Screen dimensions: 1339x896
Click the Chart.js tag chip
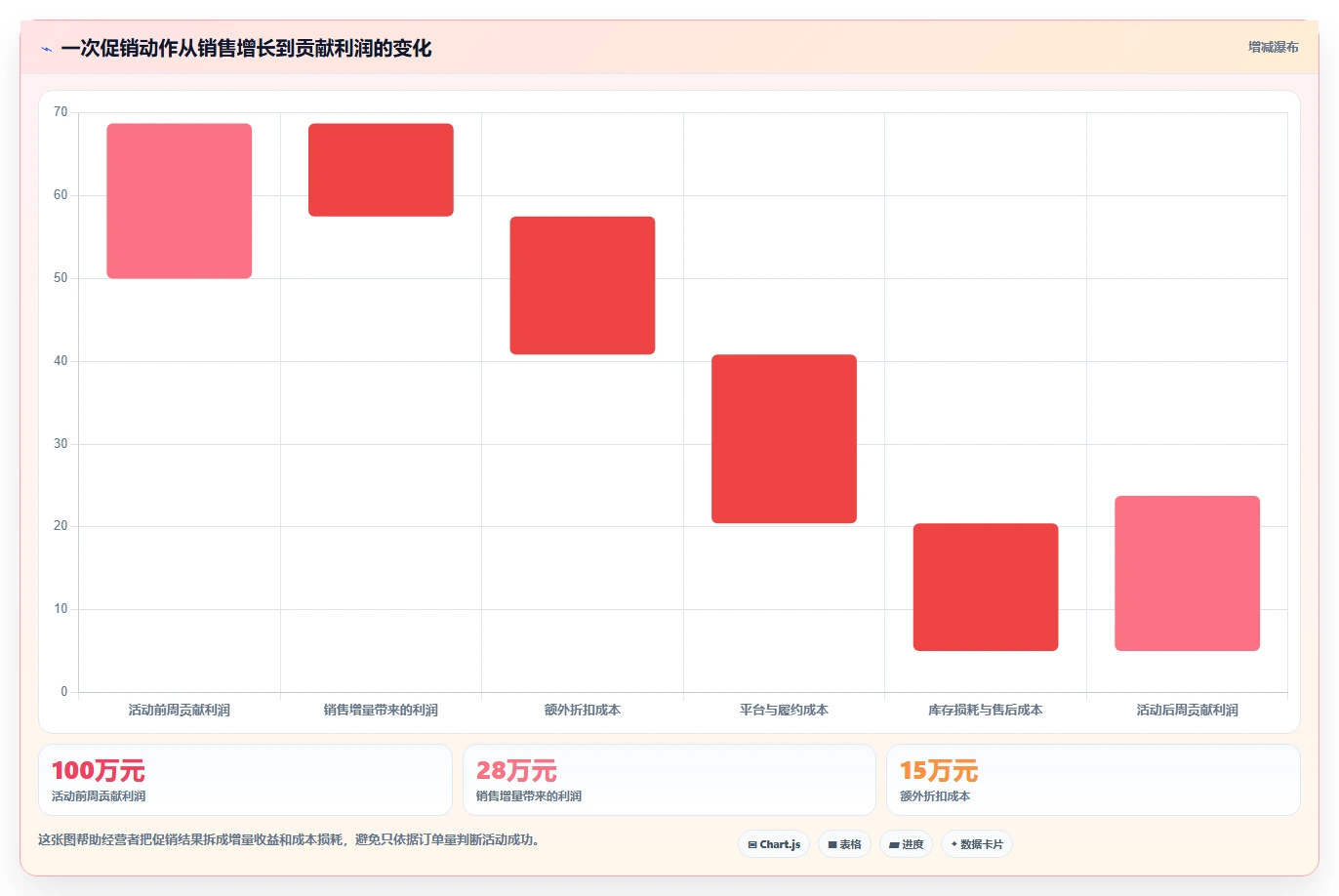[x=774, y=844]
